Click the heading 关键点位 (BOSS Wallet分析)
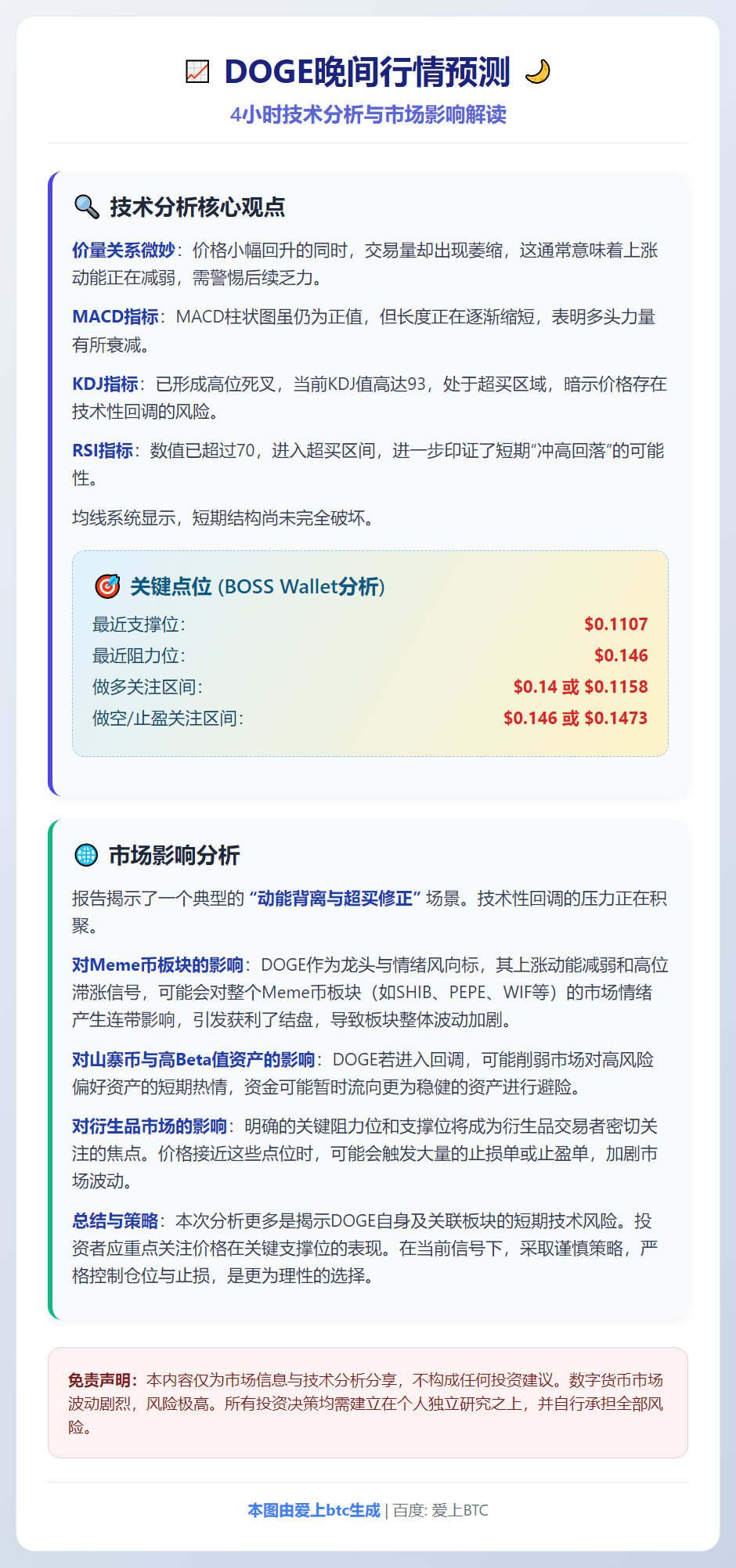This screenshot has width=736, height=1568. [258, 586]
